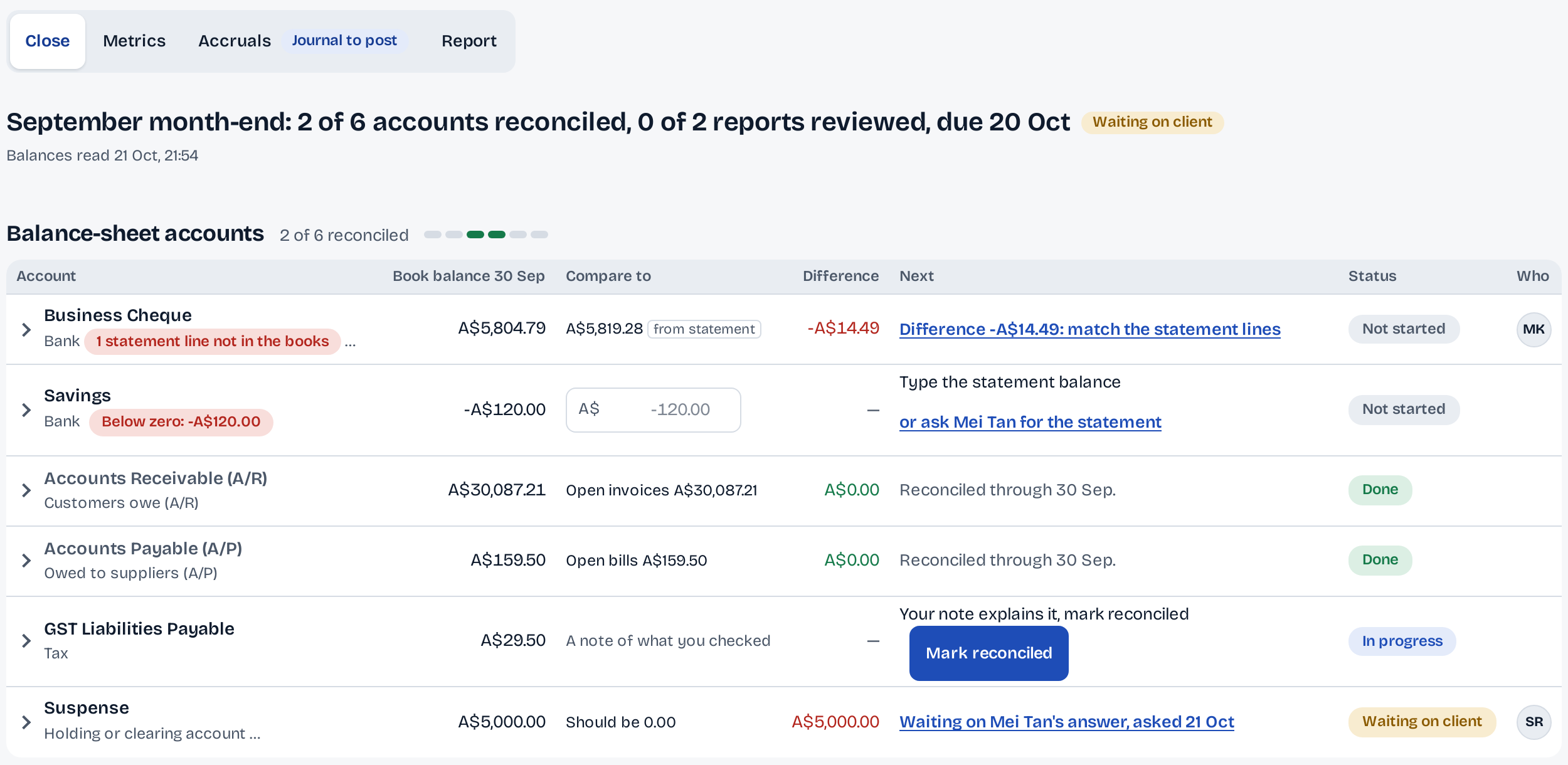Expand the Accounts Receivable (A/R) row

click(26, 490)
